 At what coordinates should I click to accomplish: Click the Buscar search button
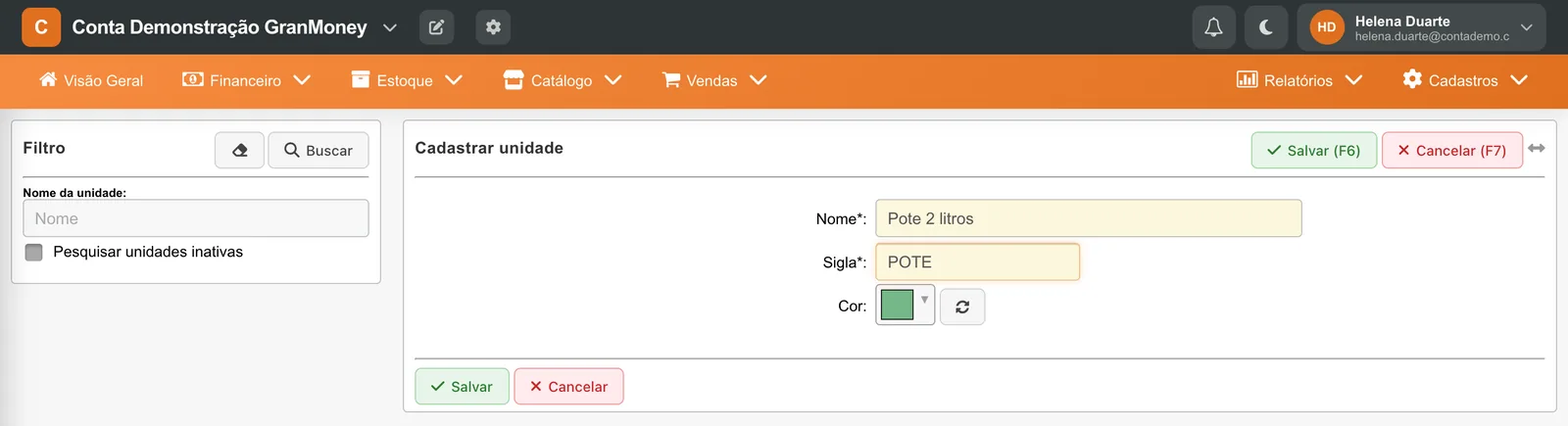click(318, 150)
